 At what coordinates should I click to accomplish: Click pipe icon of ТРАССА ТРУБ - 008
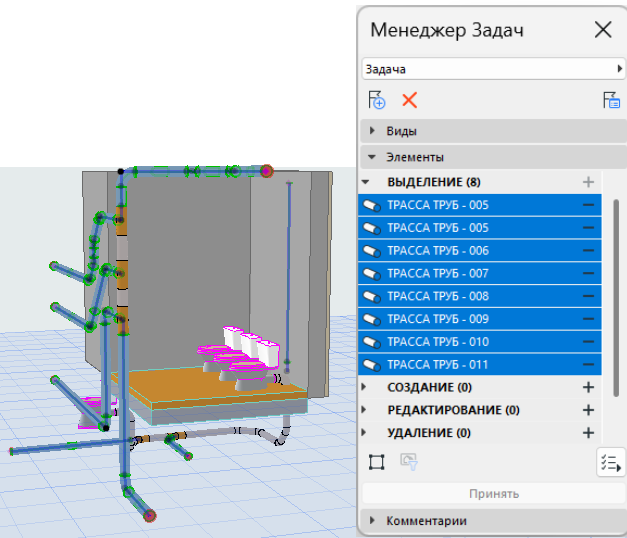point(371,296)
